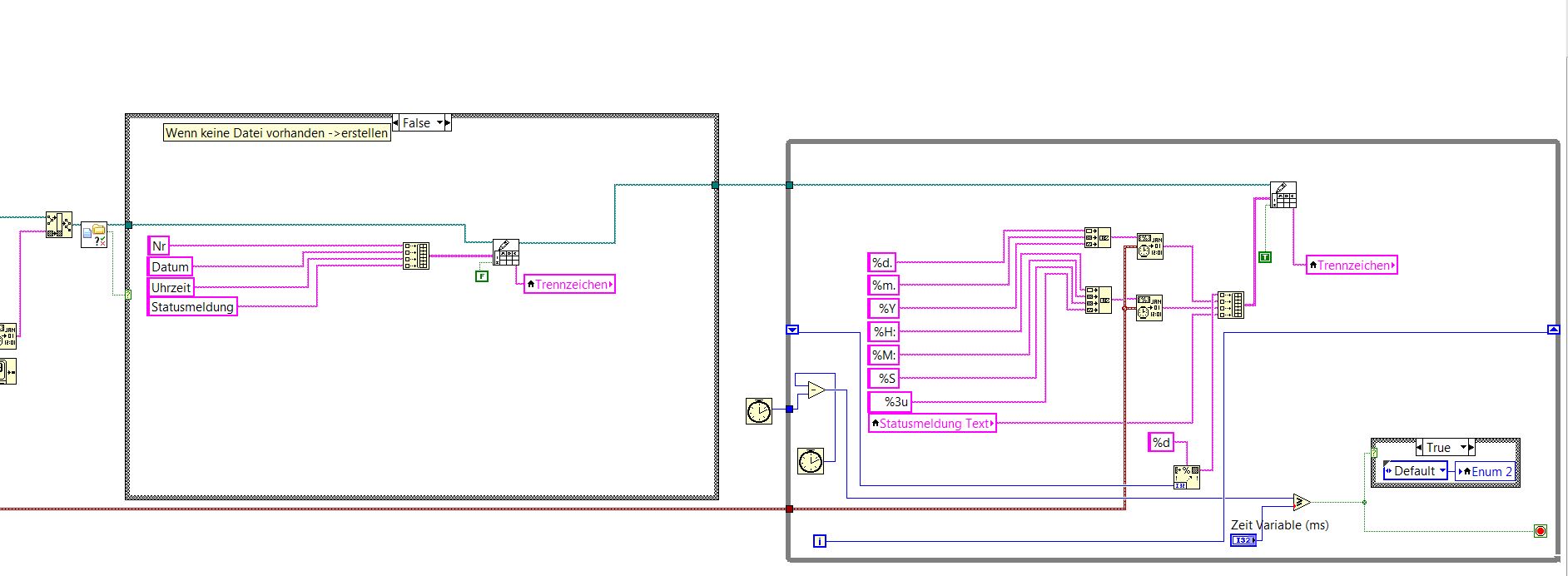Select the Format Into String node
The width and height of the screenshot is (1568, 576).
(1186, 477)
